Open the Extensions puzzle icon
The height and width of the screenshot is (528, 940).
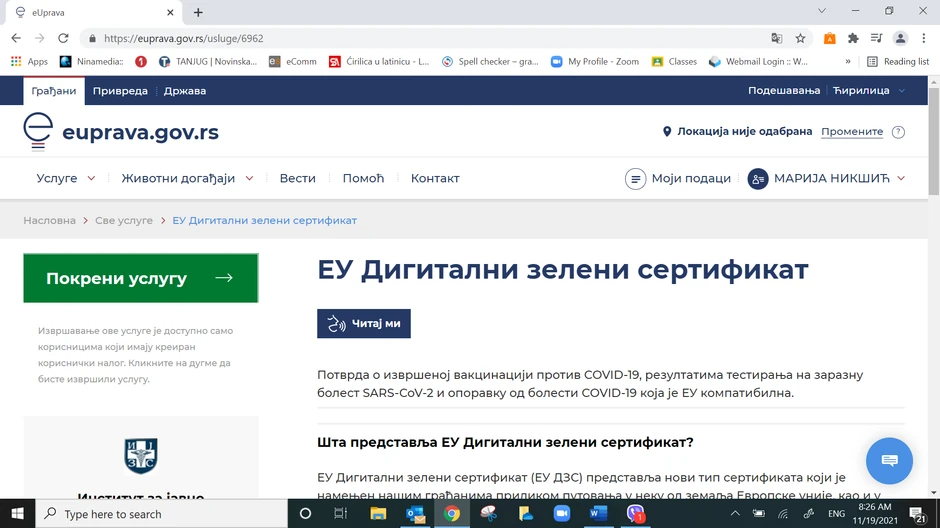pyautogui.click(x=853, y=38)
